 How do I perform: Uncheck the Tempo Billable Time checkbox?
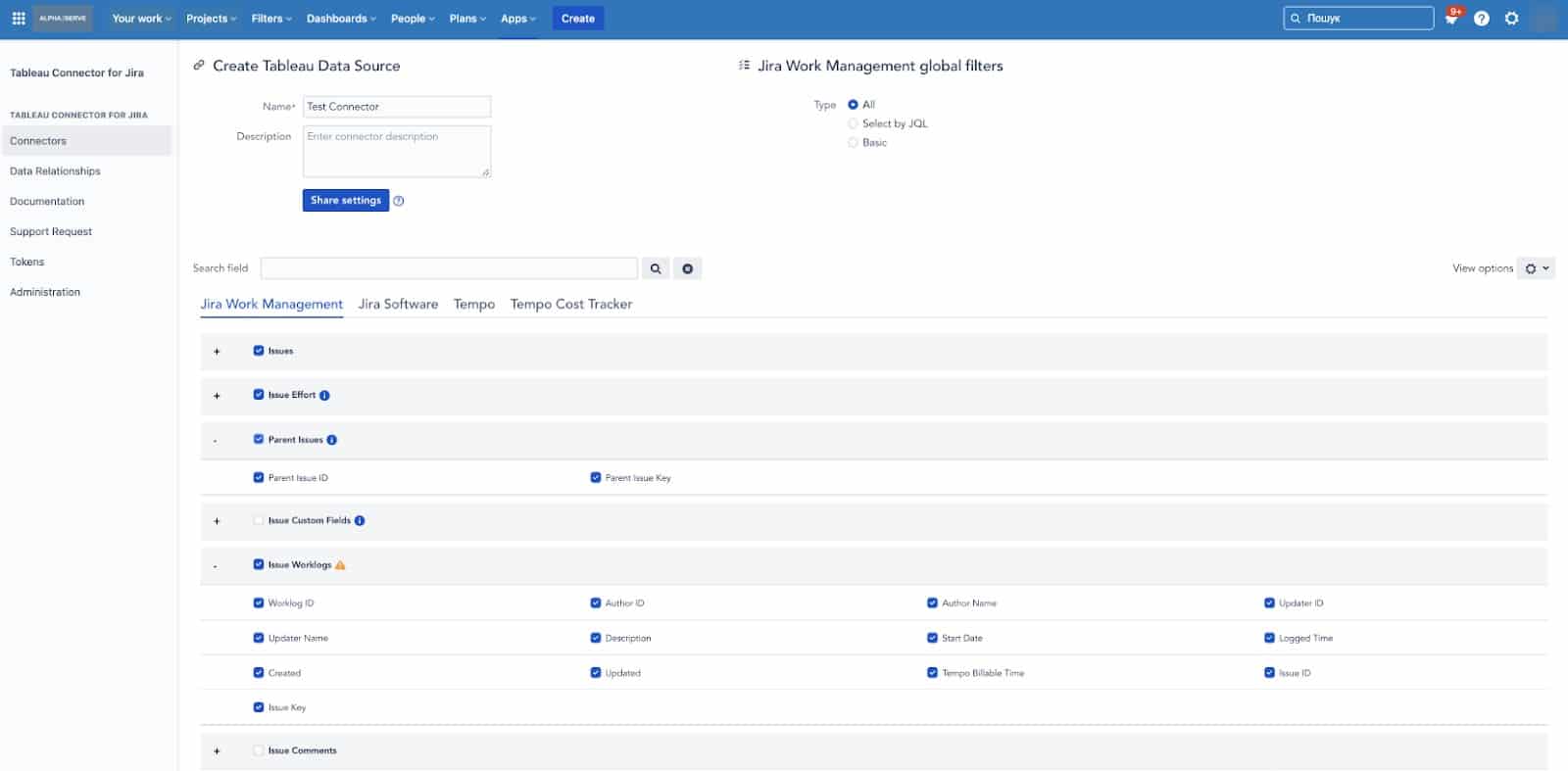point(932,673)
